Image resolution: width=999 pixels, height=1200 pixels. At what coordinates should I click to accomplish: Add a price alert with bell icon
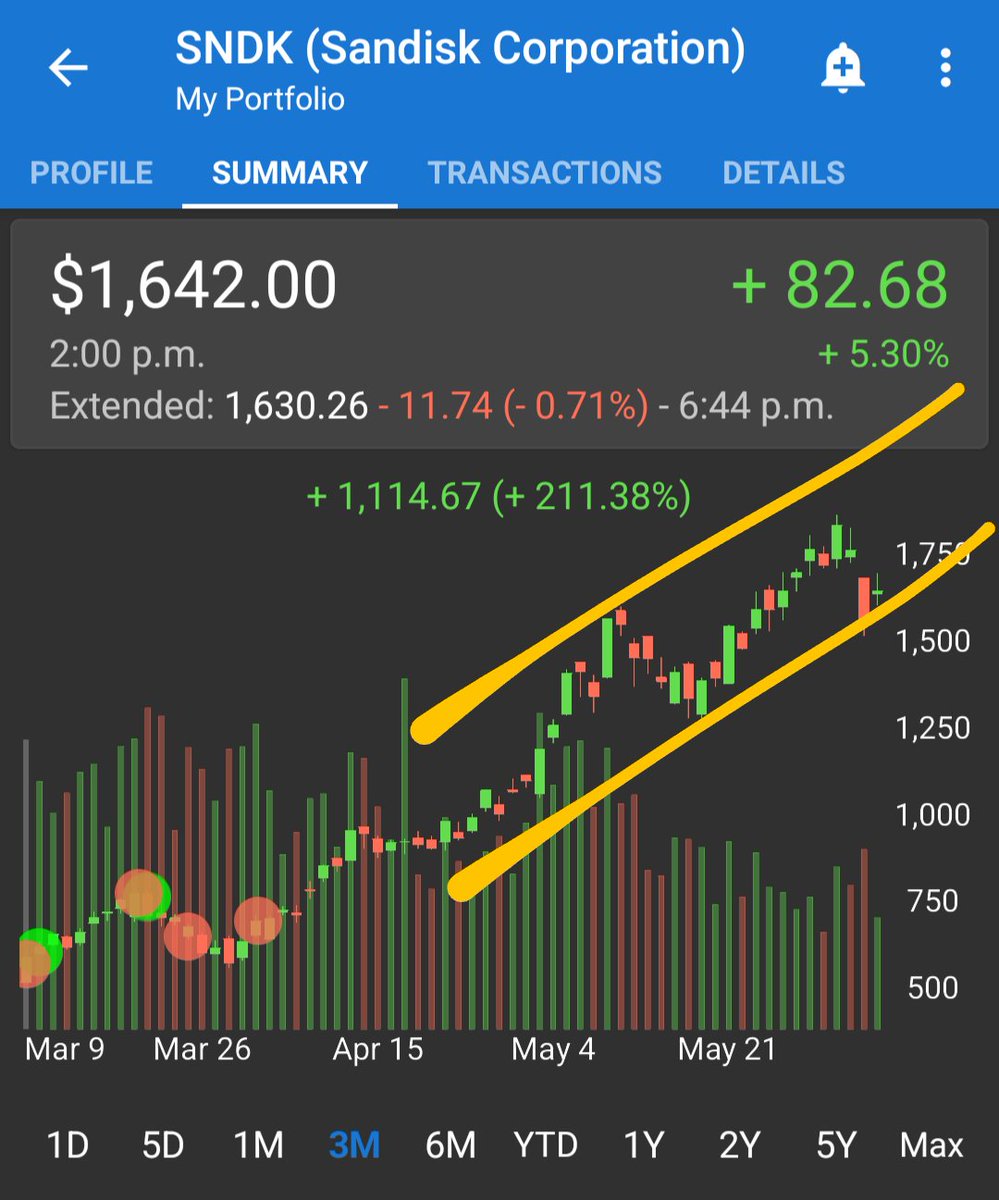click(842, 68)
